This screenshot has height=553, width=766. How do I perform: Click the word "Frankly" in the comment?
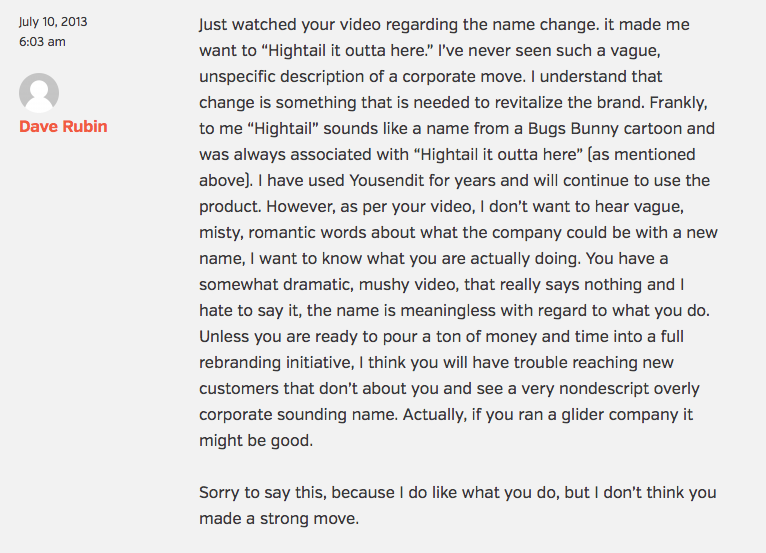pyautogui.click(x=669, y=102)
